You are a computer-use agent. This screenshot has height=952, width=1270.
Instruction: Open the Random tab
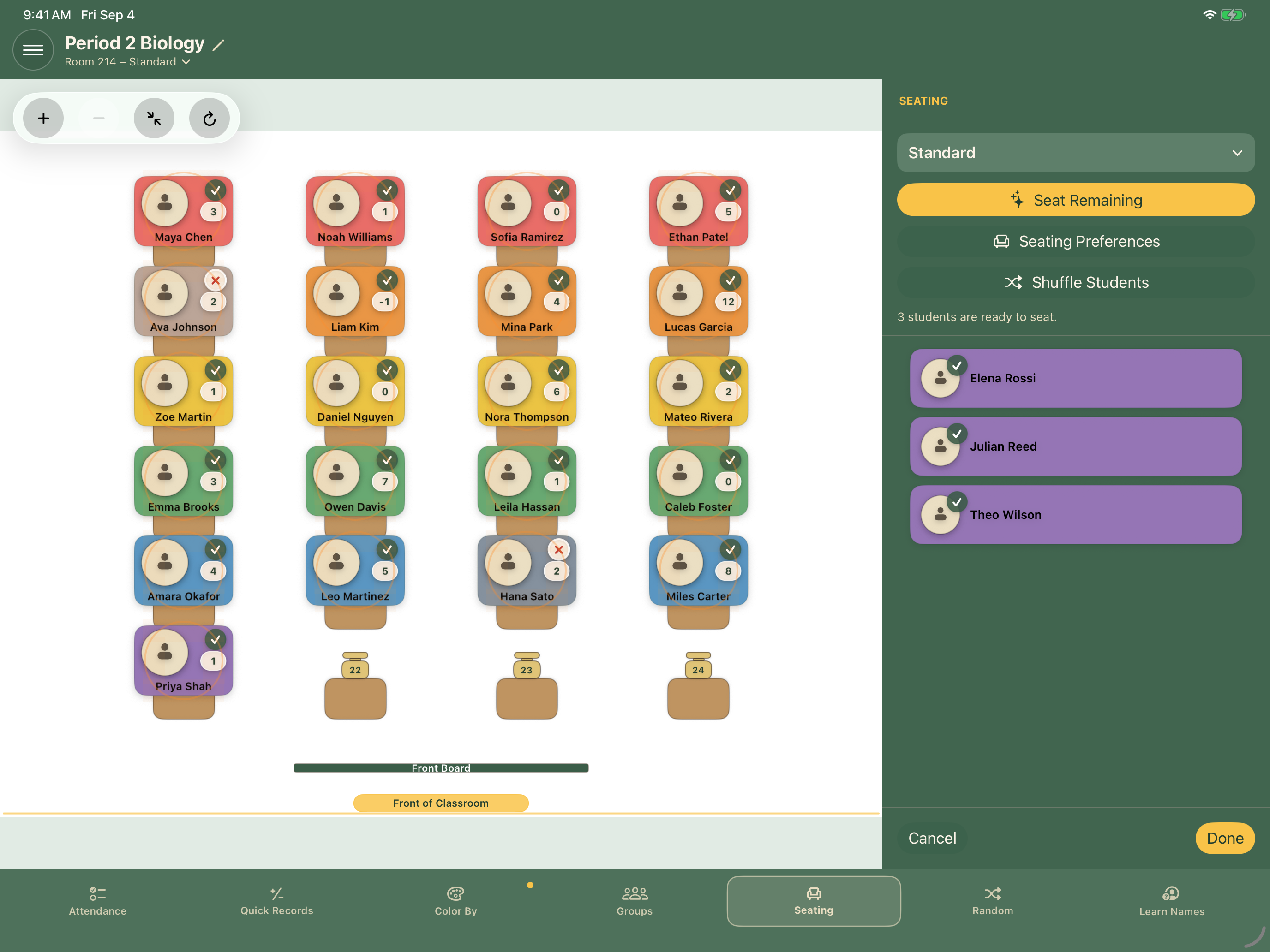tap(993, 901)
